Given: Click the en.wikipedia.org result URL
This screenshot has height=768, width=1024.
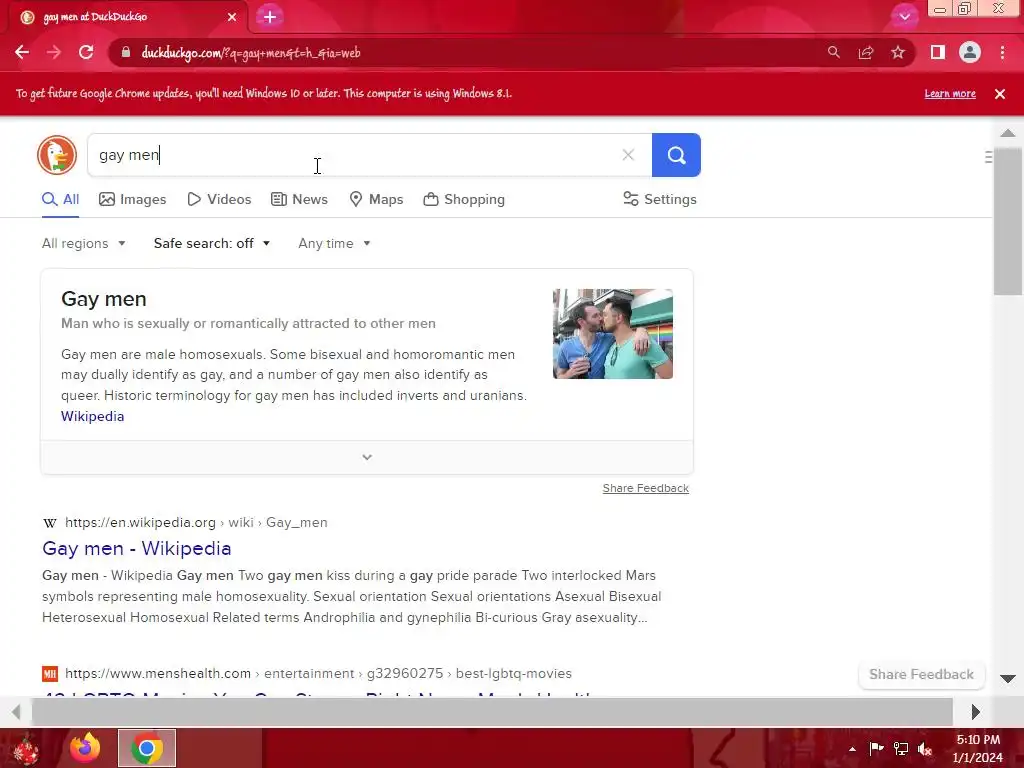Looking at the screenshot, I should click(196, 522).
